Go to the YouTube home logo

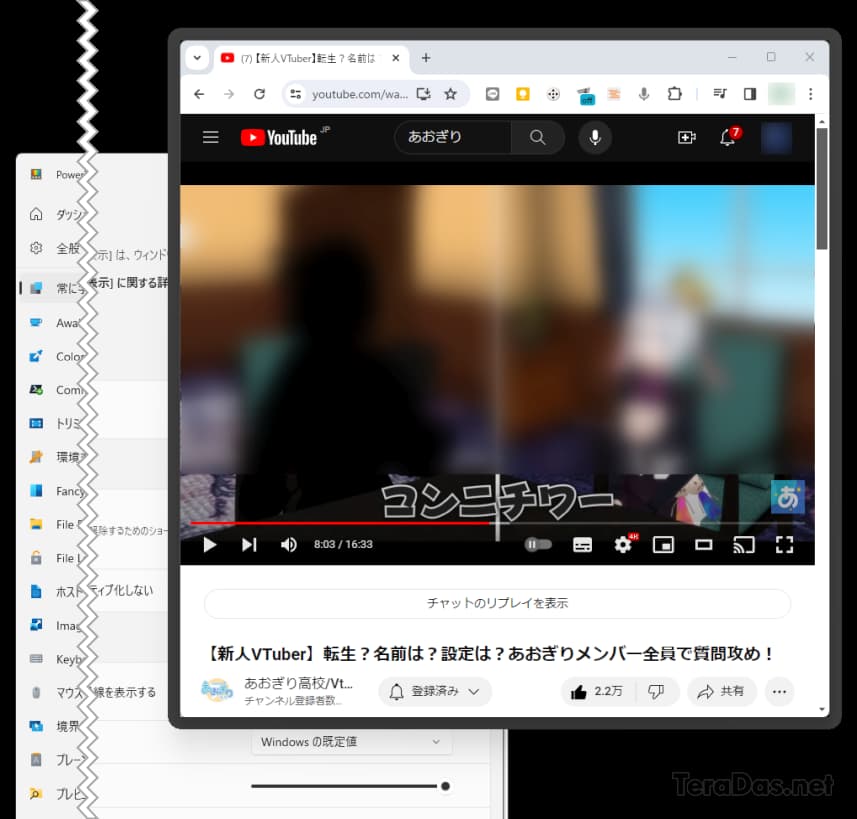click(279, 137)
